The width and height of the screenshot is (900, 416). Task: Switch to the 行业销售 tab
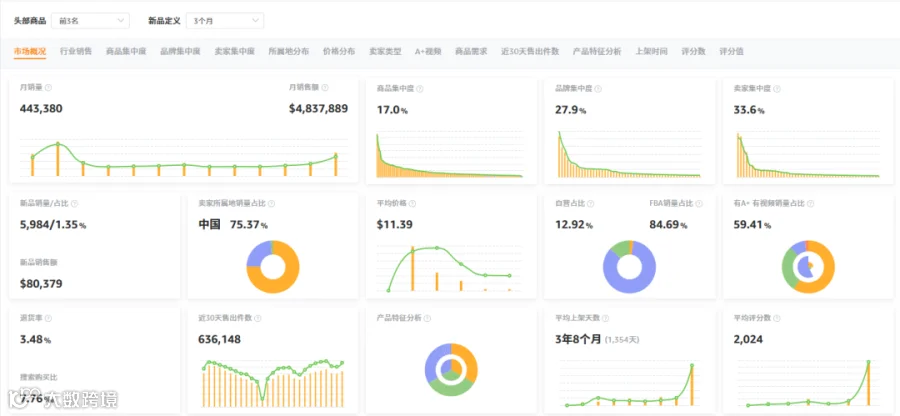[76, 51]
